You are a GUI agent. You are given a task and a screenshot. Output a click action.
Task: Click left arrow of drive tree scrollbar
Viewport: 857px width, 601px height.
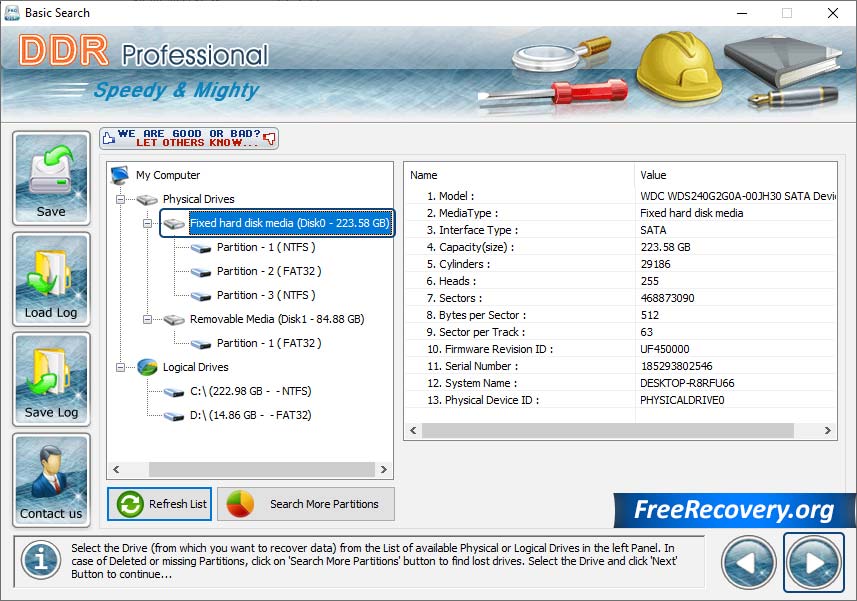[116, 469]
